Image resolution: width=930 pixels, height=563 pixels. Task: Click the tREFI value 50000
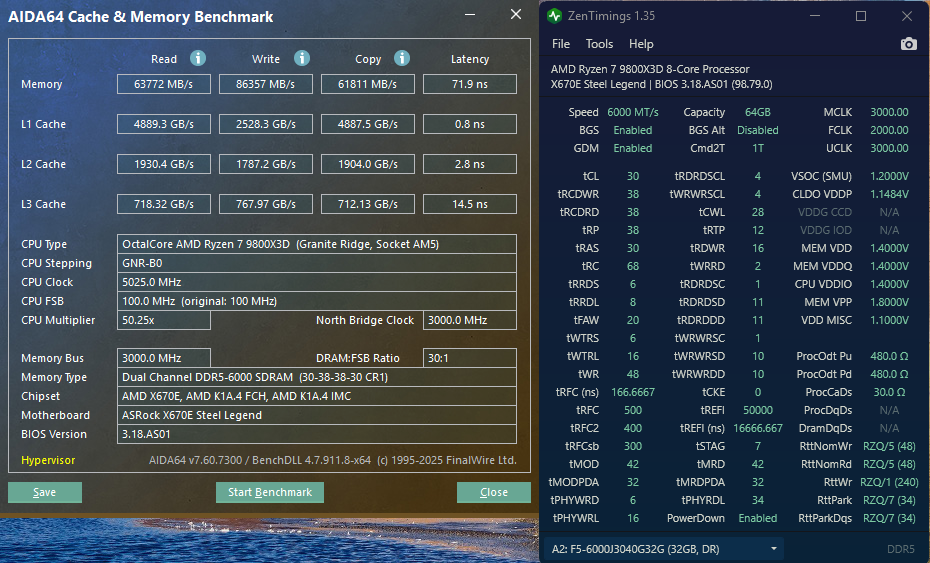[758, 410]
